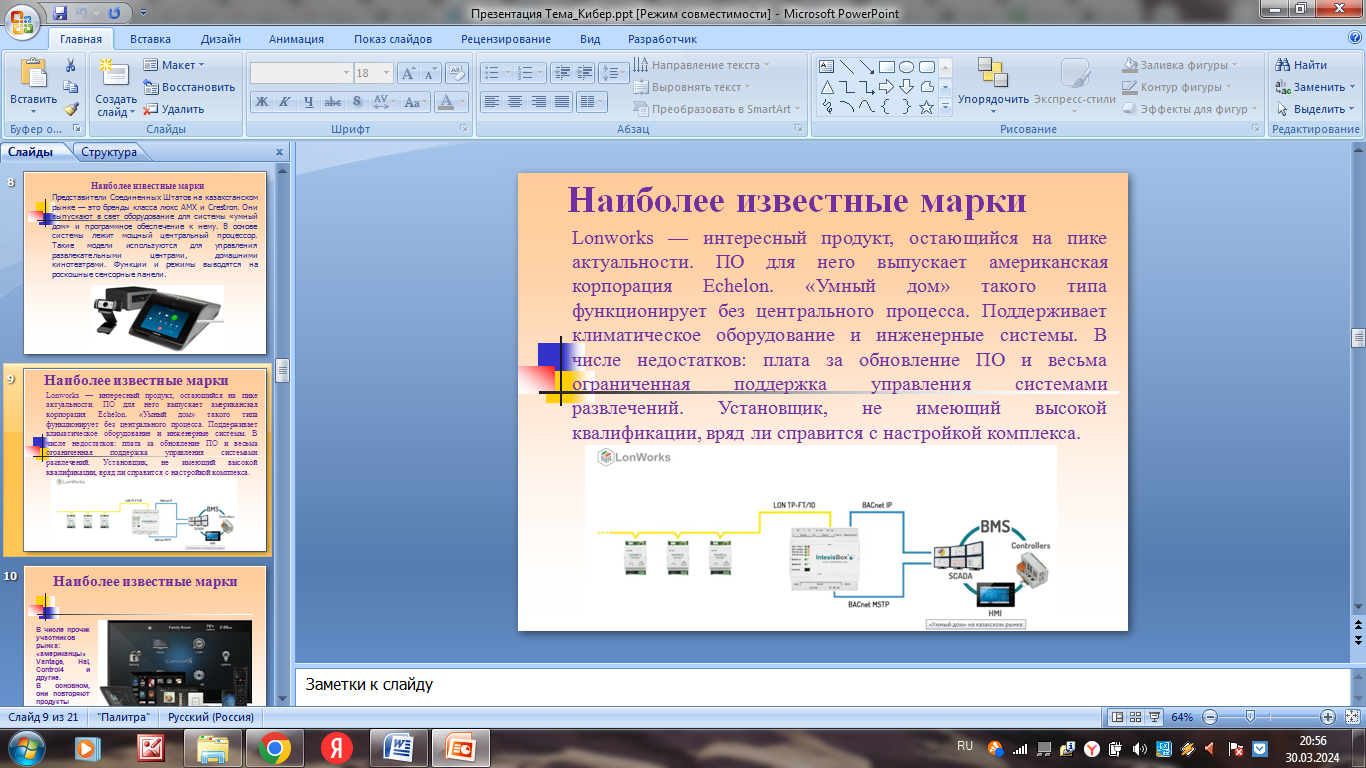
Task: Click the Office round button
Action: click(22, 21)
